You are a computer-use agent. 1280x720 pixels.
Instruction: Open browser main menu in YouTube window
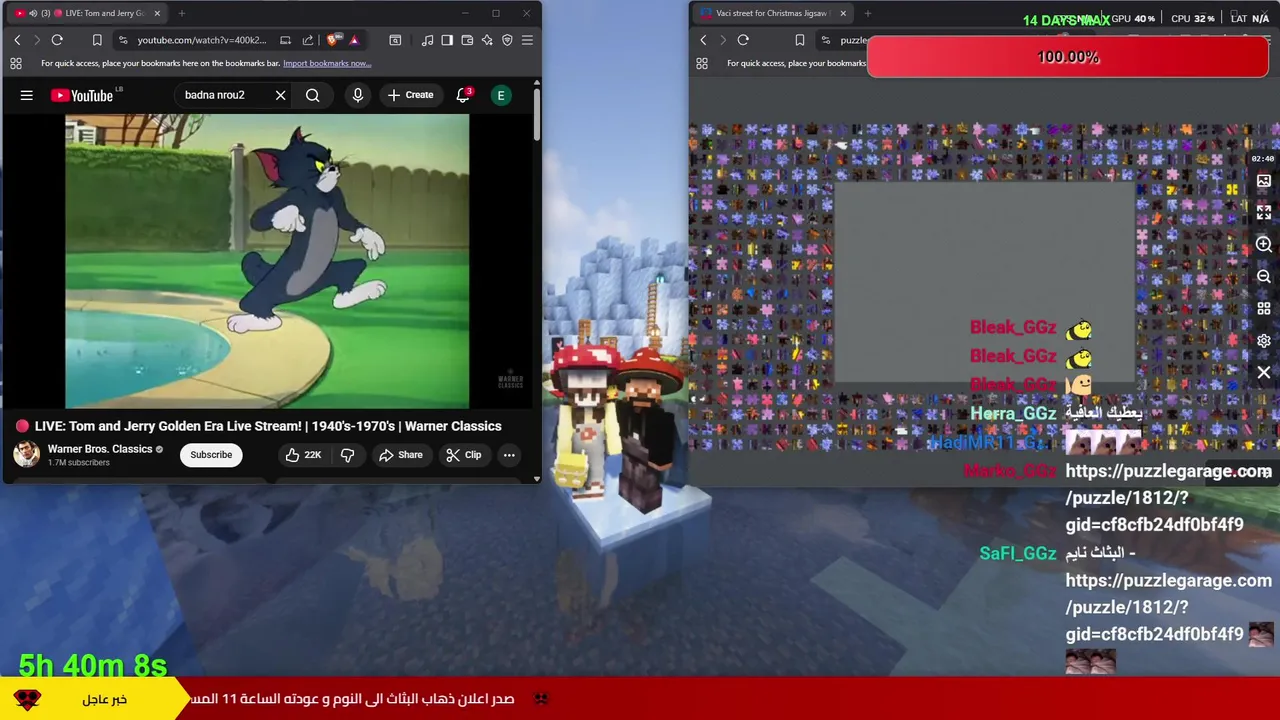[x=527, y=40]
